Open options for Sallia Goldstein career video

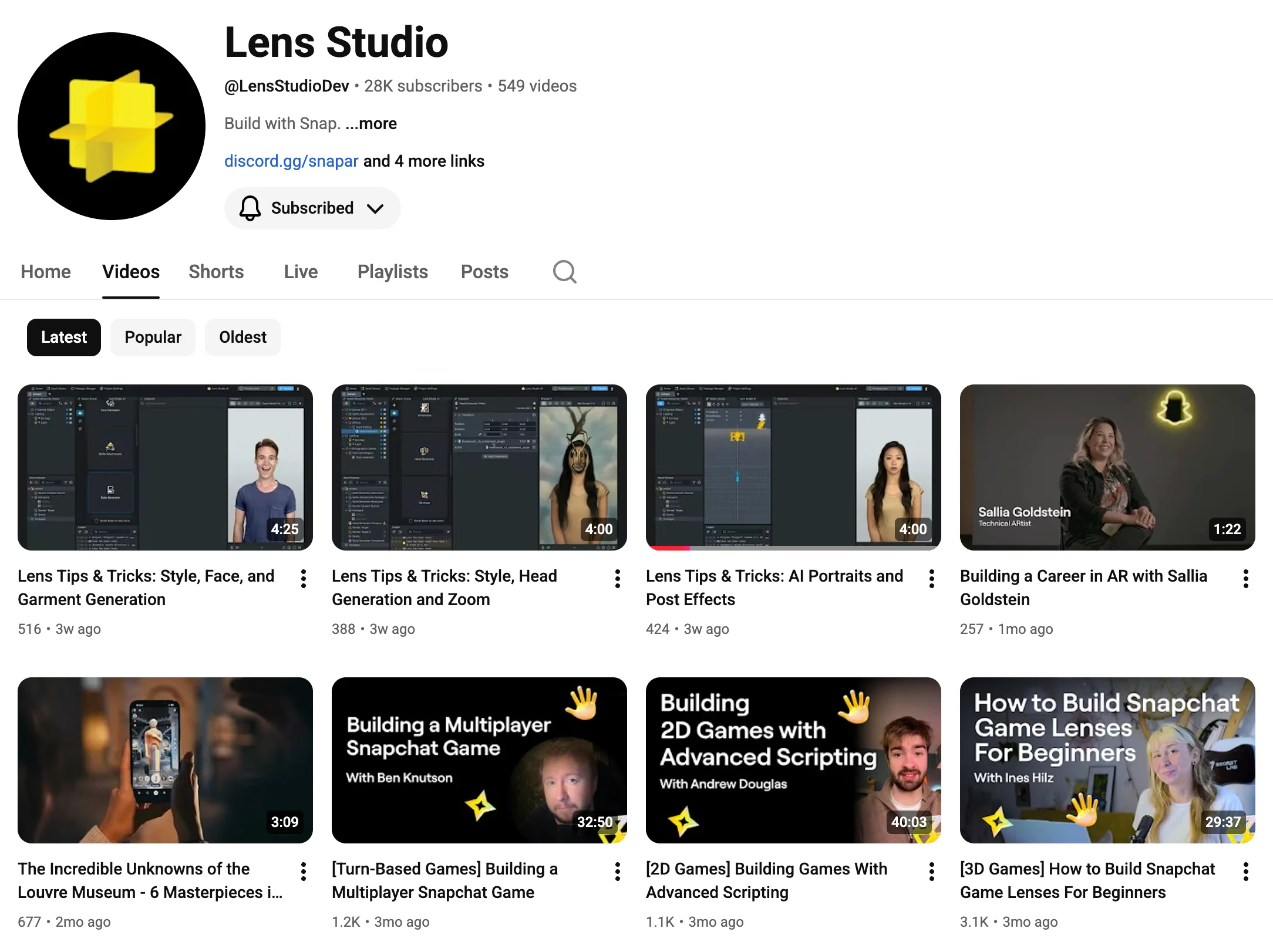(1246, 579)
